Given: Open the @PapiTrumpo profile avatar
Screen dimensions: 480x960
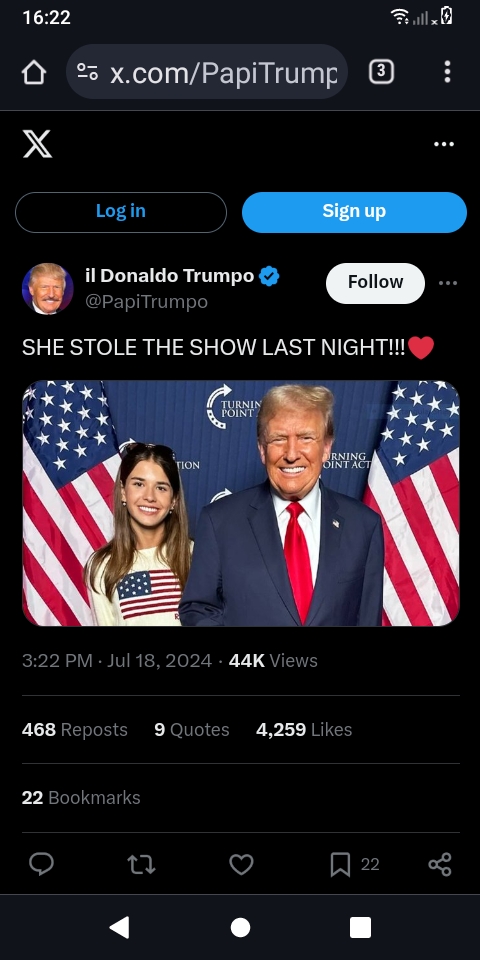Looking at the screenshot, I should [48, 289].
